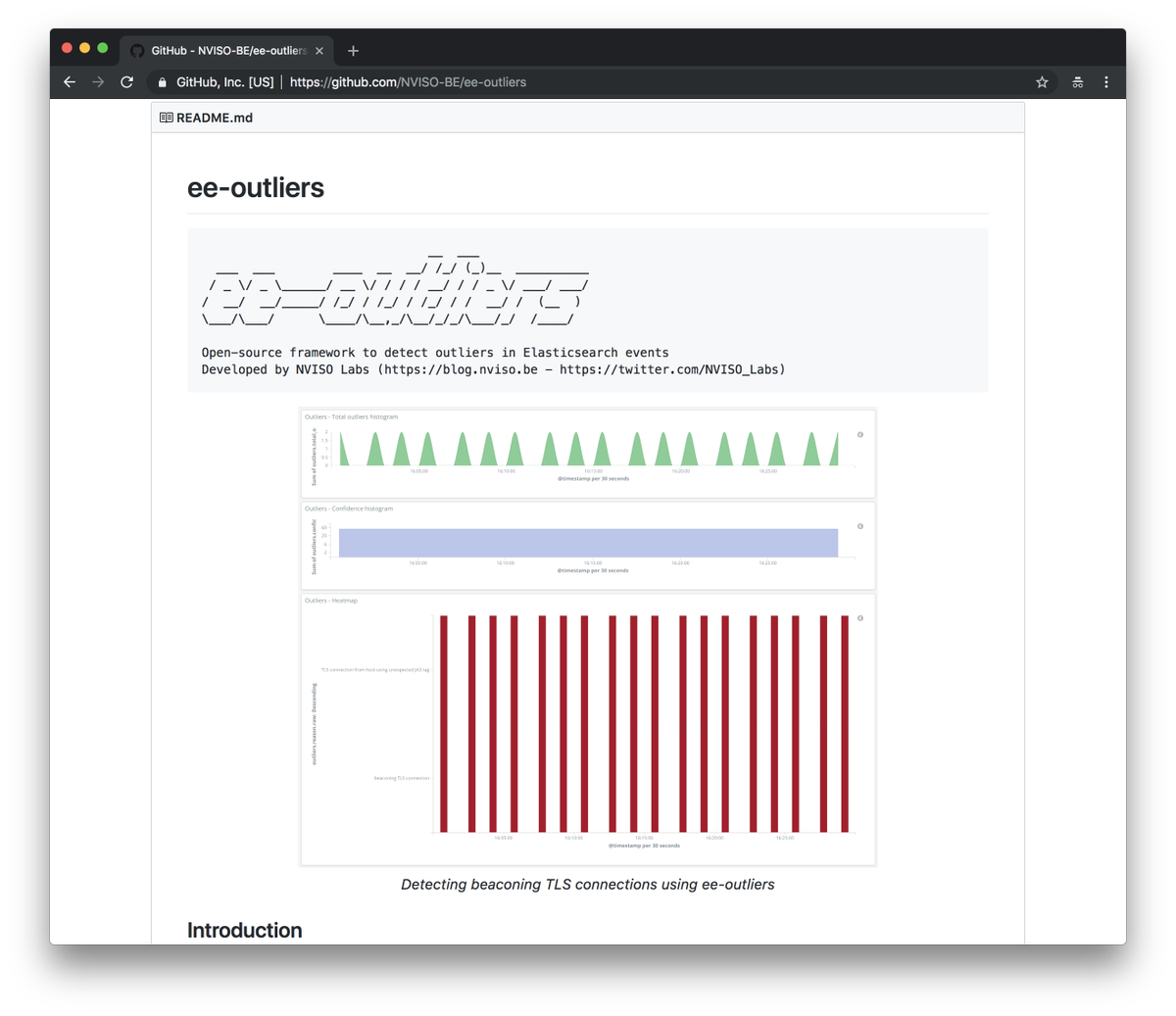Click README.md file header
Viewport: 1176px width, 1016px height.
point(588,118)
